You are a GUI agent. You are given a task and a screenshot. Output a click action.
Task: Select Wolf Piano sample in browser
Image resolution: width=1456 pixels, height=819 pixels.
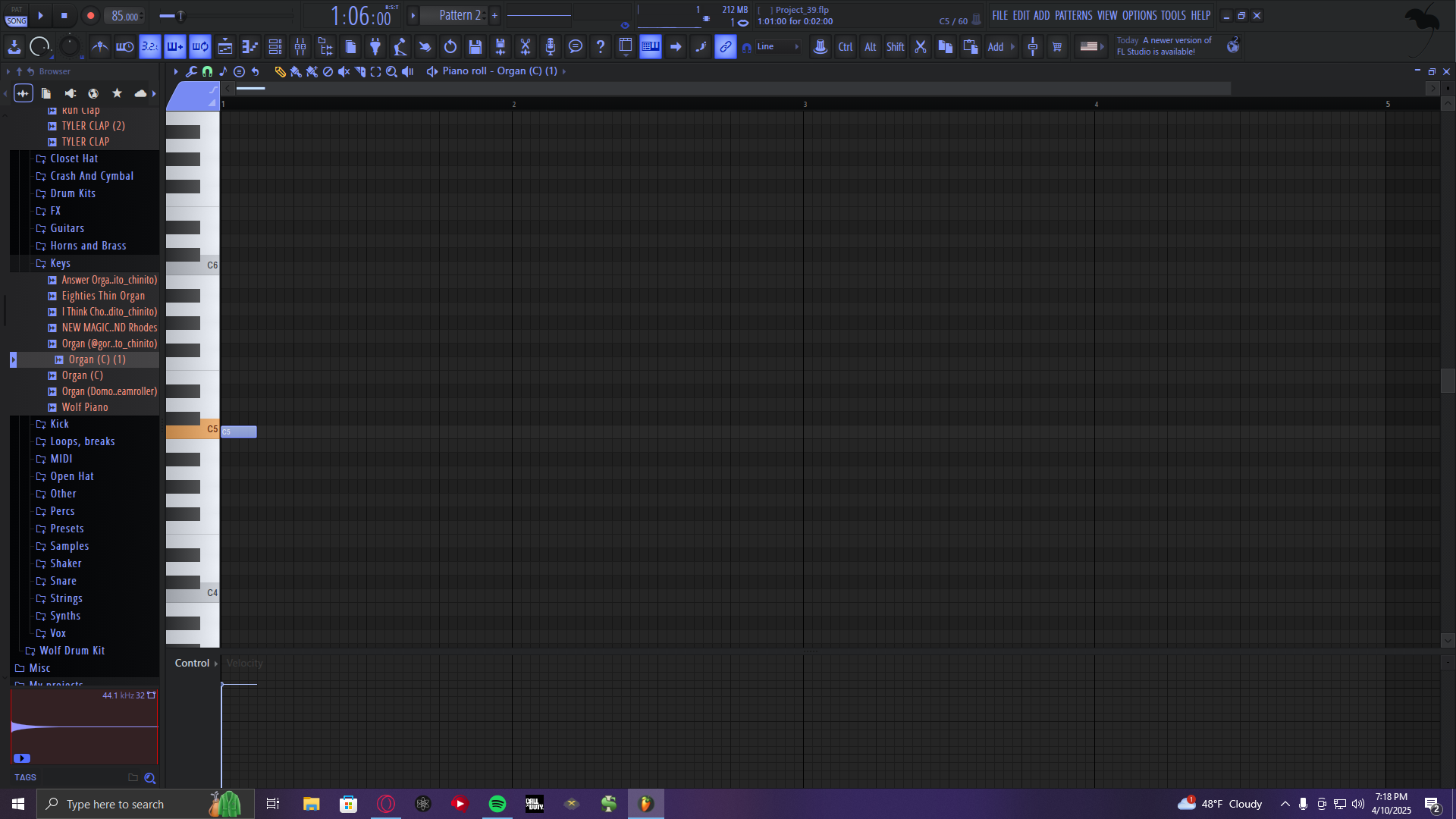click(85, 407)
